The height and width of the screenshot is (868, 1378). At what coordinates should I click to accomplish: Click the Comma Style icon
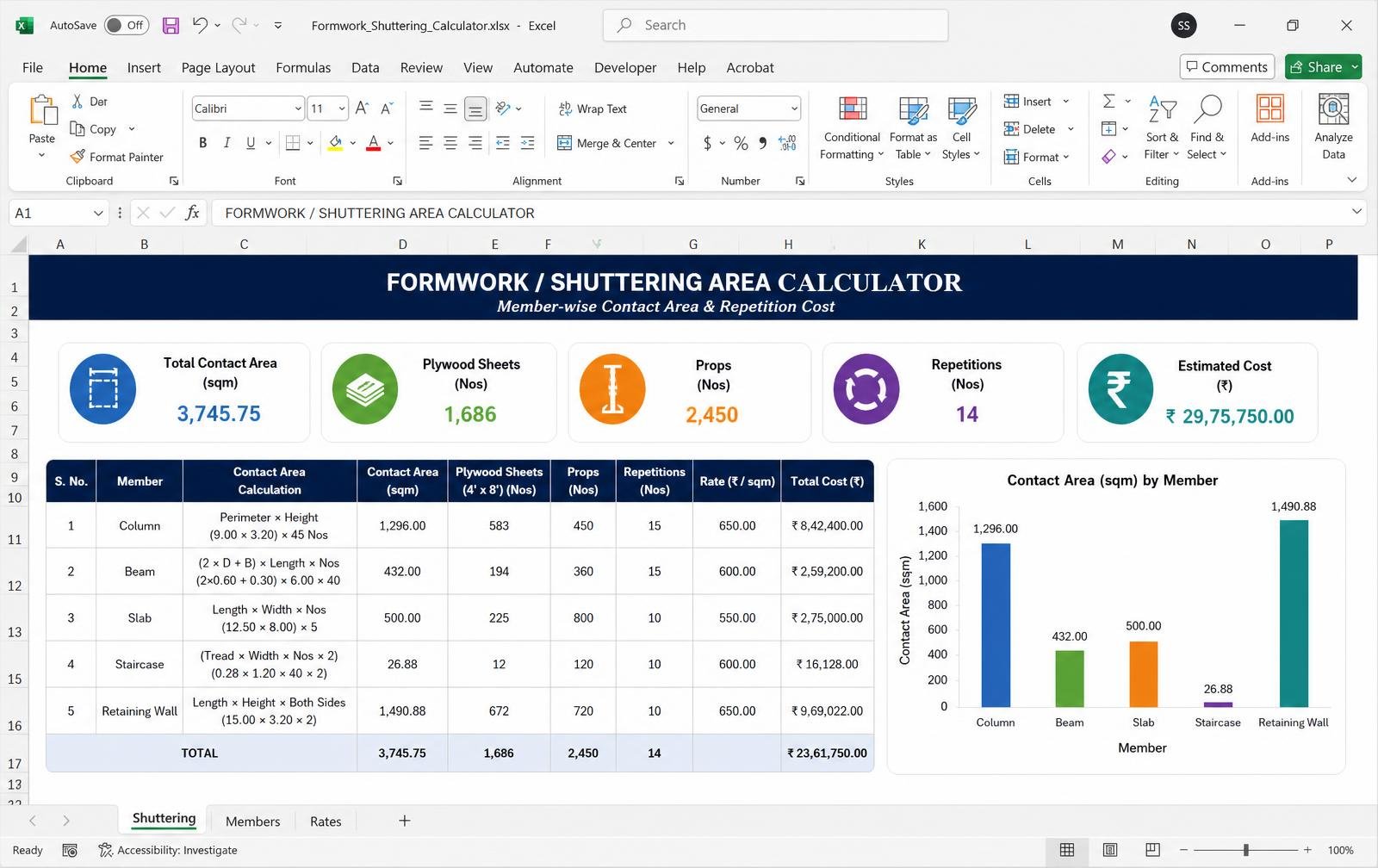coord(763,143)
